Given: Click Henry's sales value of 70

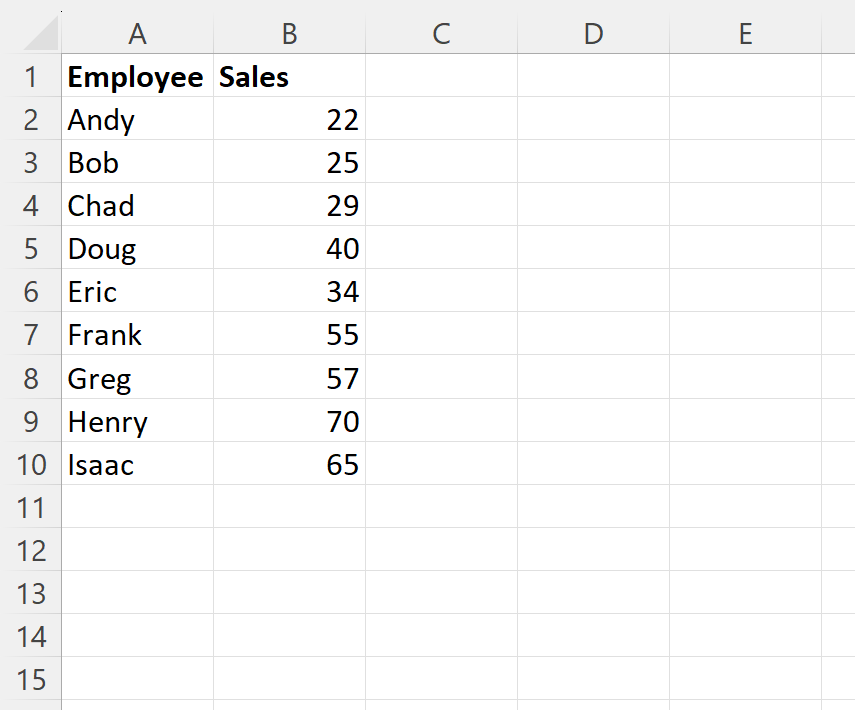Looking at the screenshot, I should click(x=289, y=422).
